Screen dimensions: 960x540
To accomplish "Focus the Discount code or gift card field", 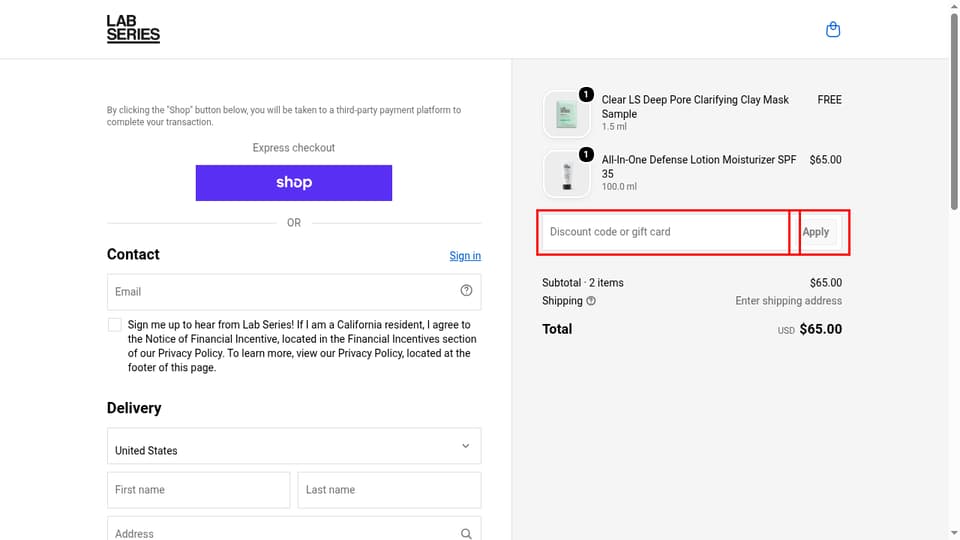I will (666, 232).
